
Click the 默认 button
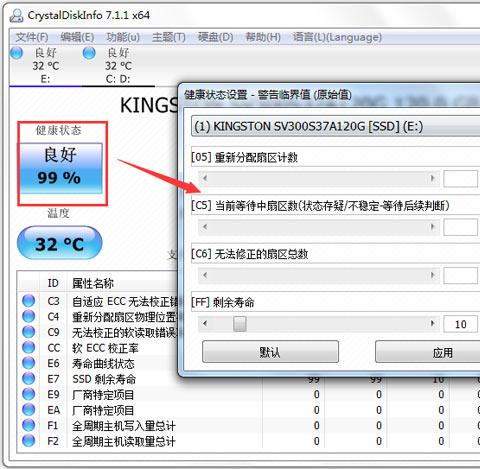click(x=270, y=352)
